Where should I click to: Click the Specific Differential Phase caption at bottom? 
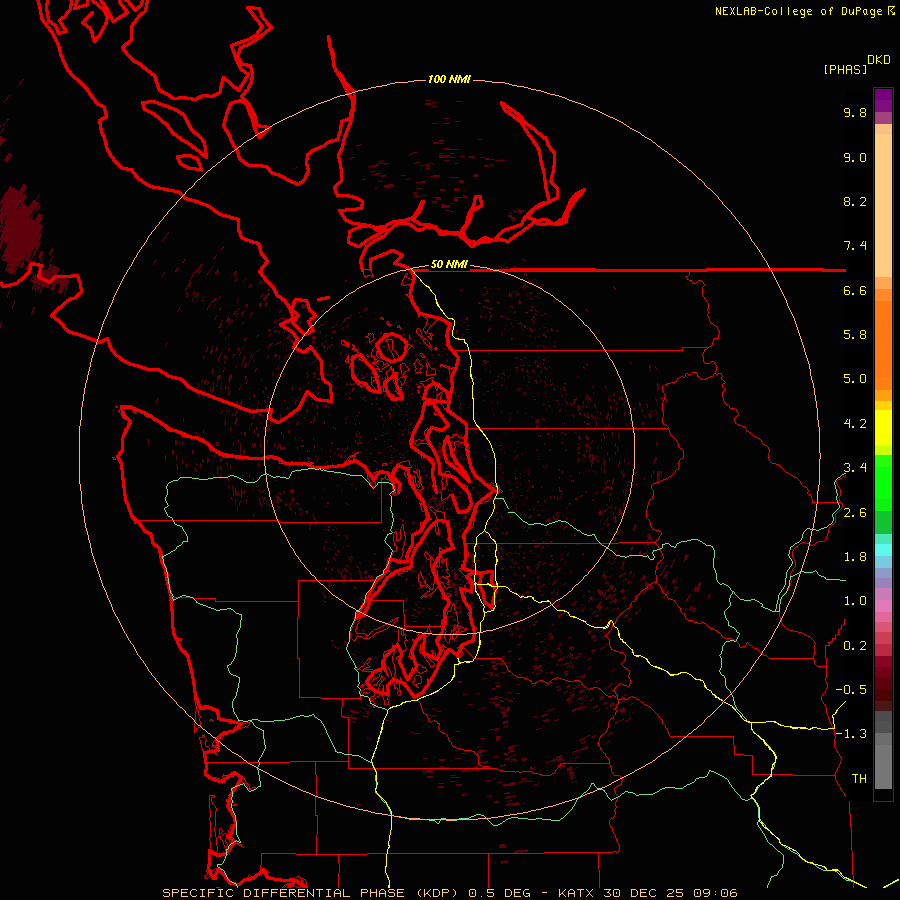pyautogui.click(x=449, y=893)
